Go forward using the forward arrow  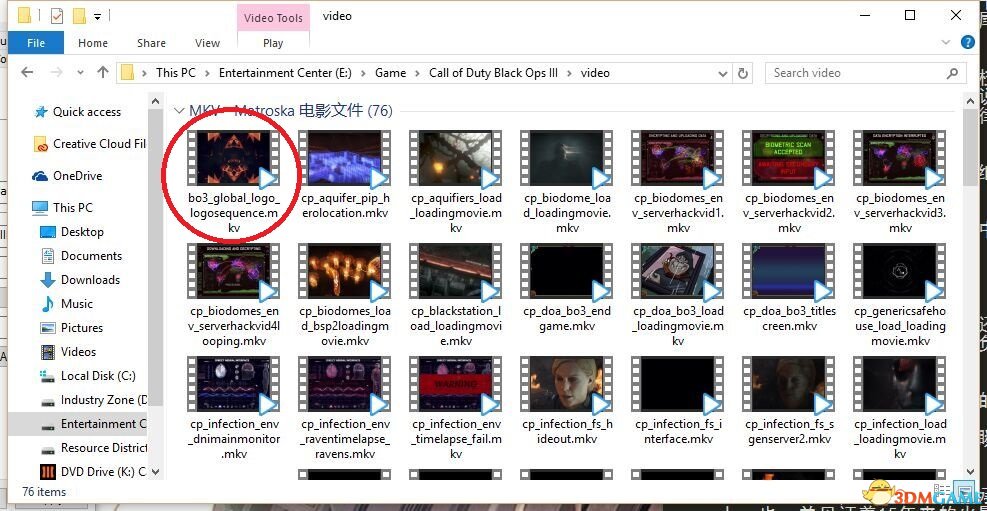[x=56, y=72]
